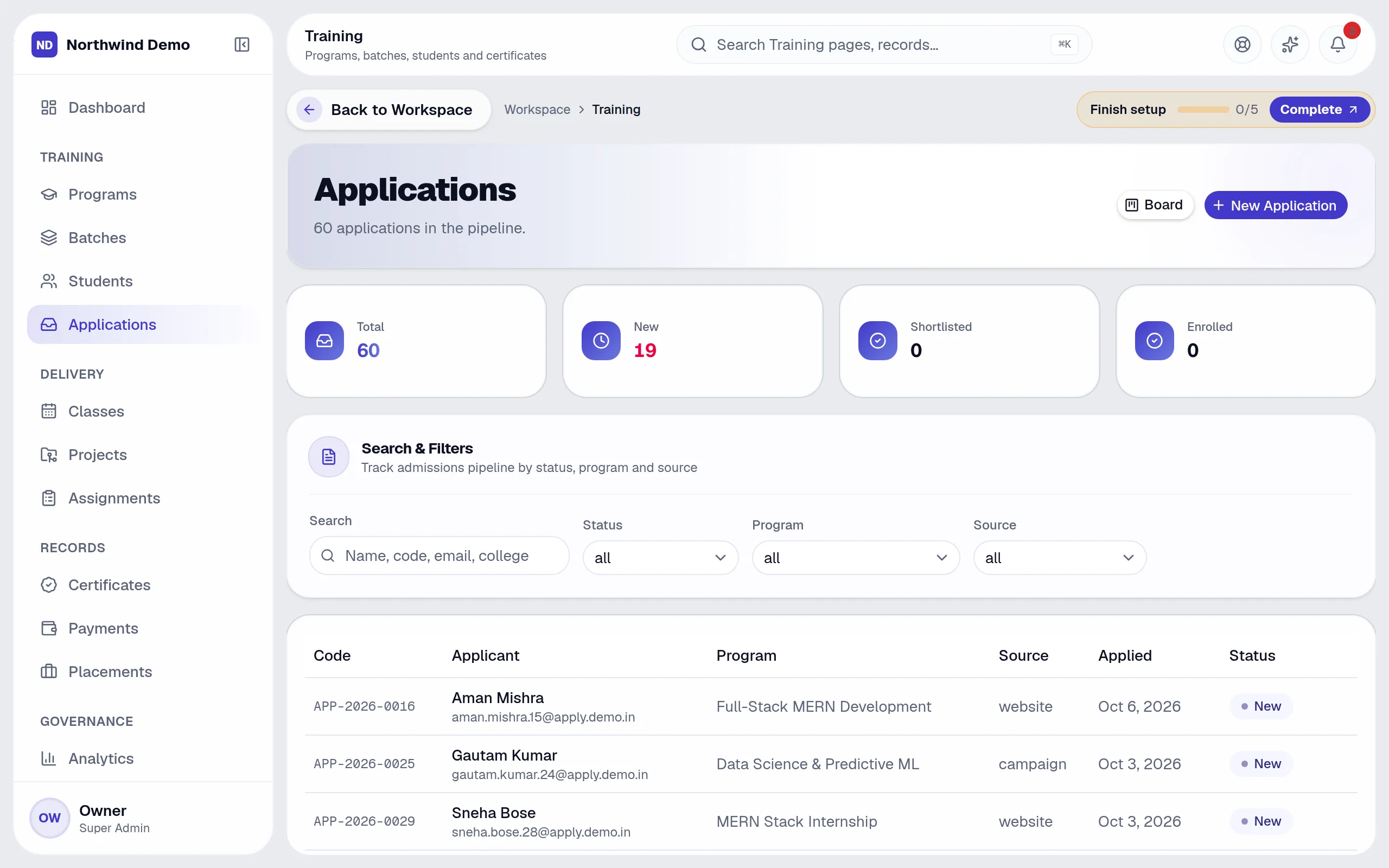Click the search magnifier in top bar
Viewport: 1389px width, 868px height.
tap(698, 44)
